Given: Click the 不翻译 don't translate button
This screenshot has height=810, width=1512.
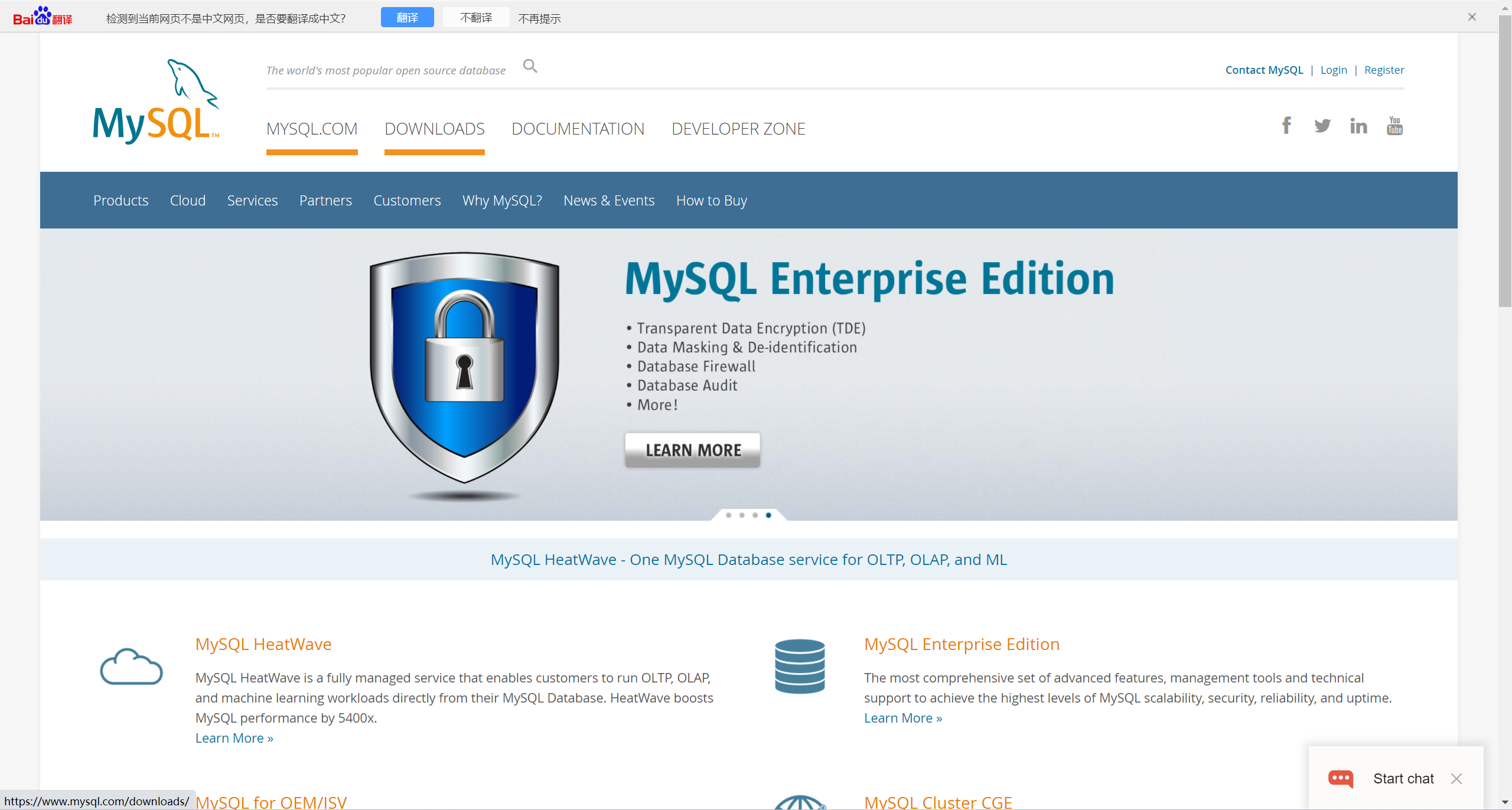Looking at the screenshot, I should tap(476, 17).
